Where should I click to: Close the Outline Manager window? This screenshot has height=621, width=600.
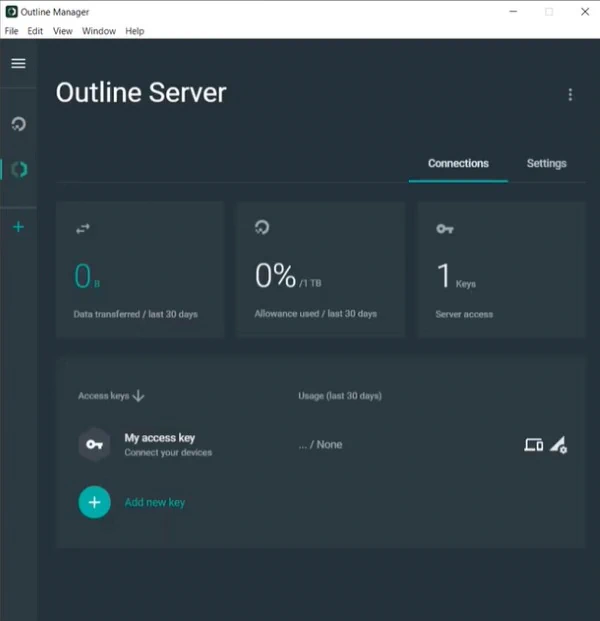click(585, 11)
